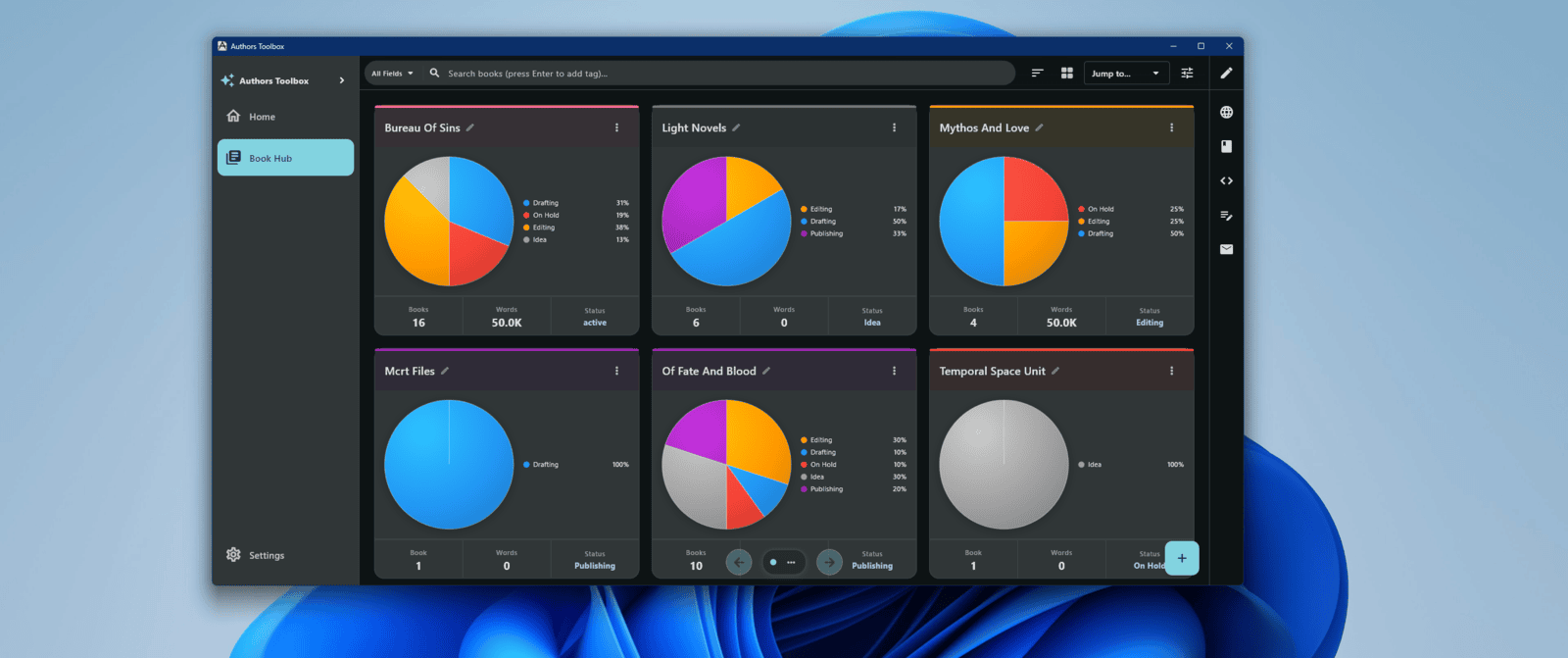Click the add new plus button
1568x658 pixels.
(x=1182, y=558)
